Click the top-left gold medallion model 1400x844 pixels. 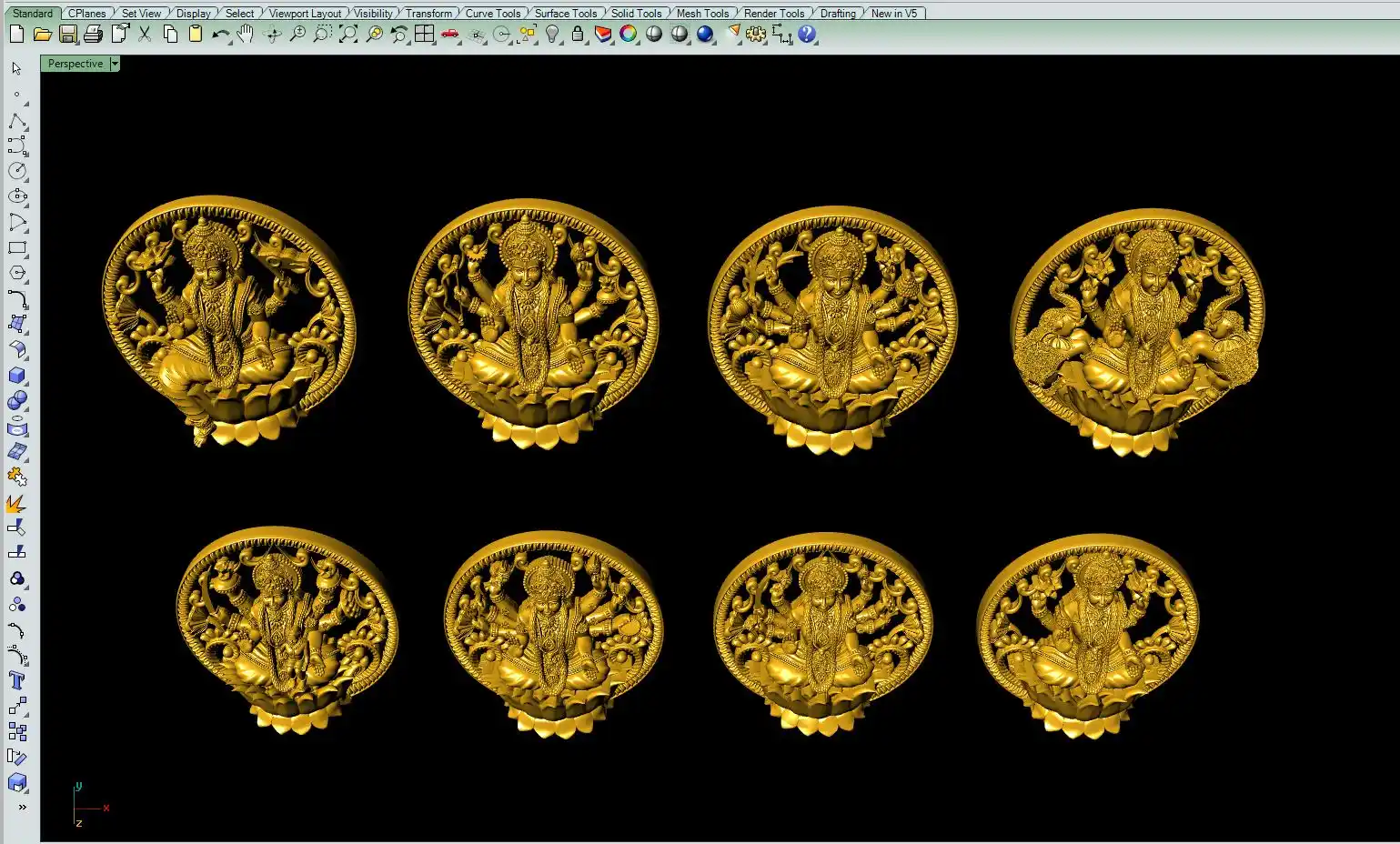coord(226,318)
